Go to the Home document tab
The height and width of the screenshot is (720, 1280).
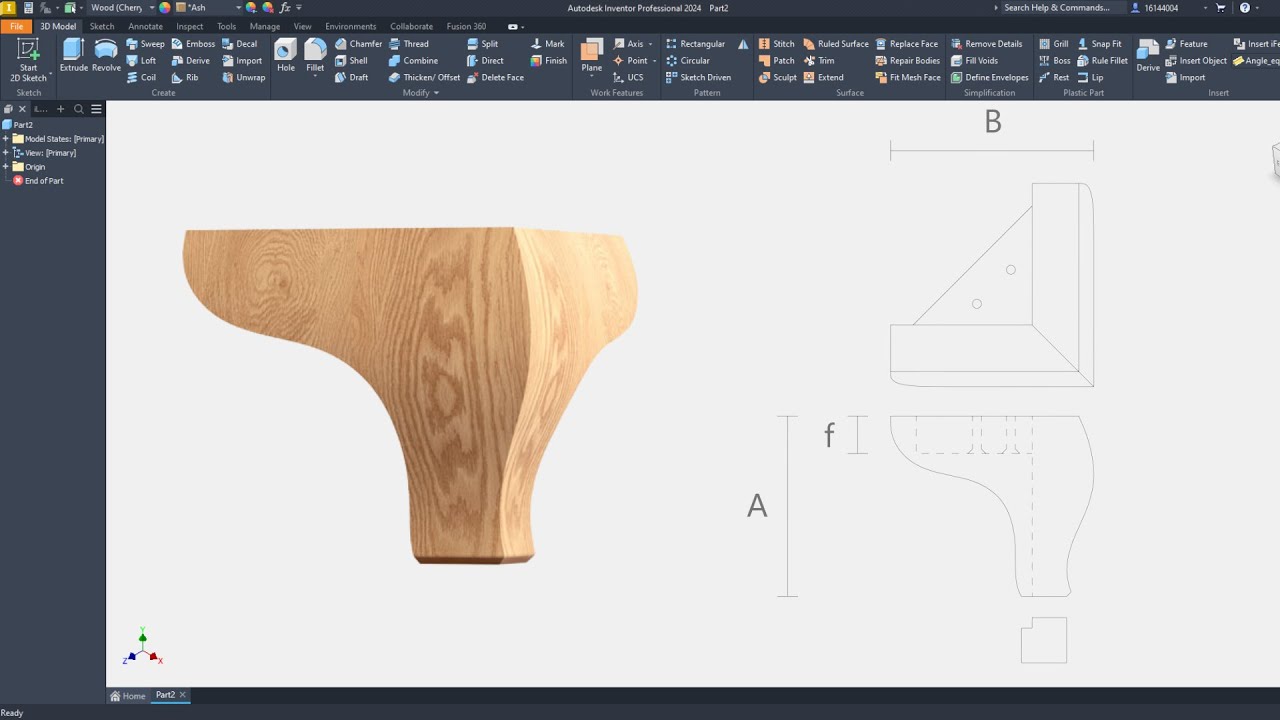pyautogui.click(x=128, y=696)
